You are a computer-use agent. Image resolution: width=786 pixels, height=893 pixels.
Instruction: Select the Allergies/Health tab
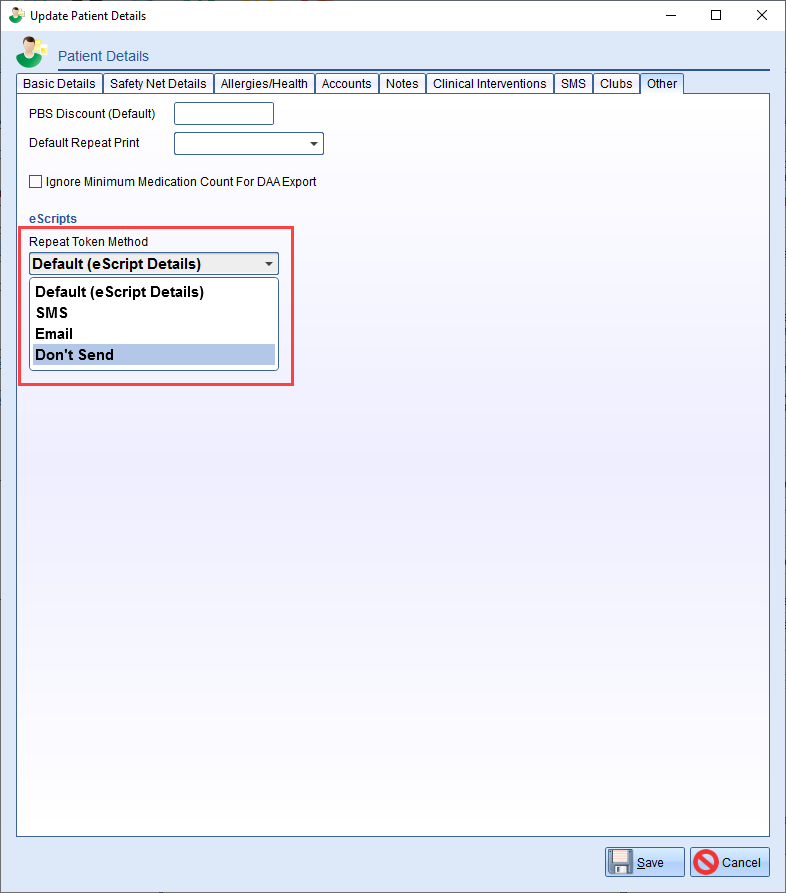264,84
